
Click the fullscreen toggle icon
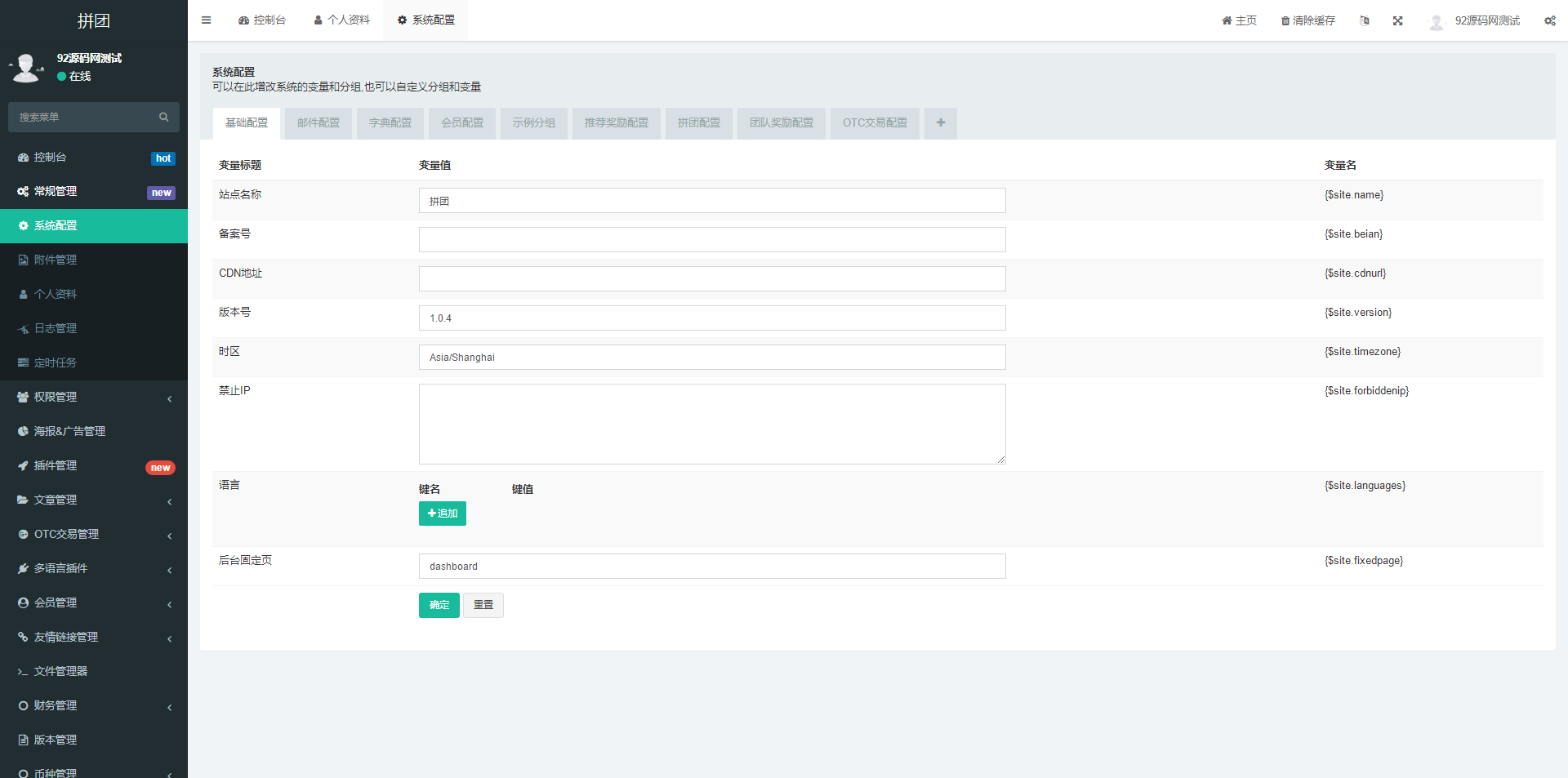tap(1398, 20)
